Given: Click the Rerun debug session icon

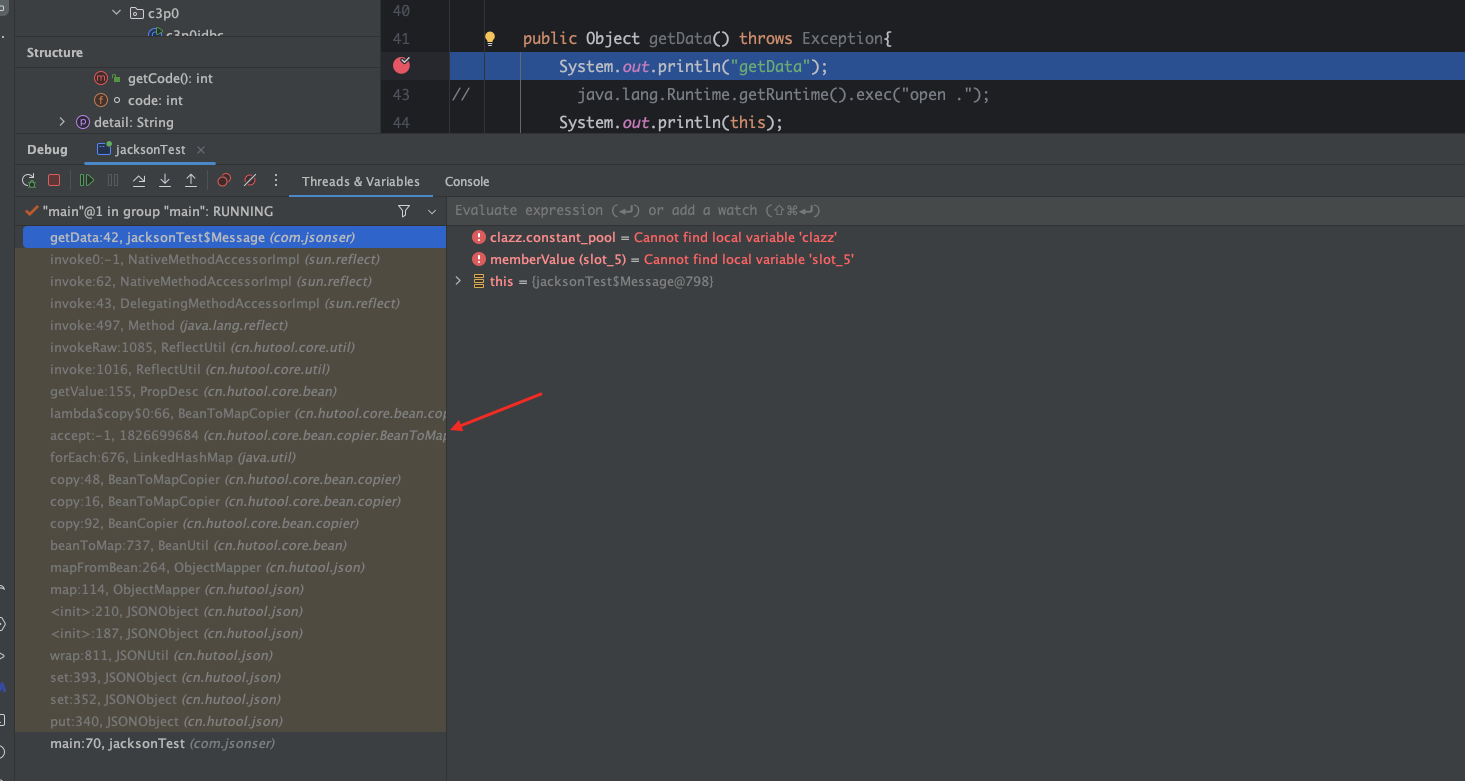Looking at the screenshot, I should 29,181.
